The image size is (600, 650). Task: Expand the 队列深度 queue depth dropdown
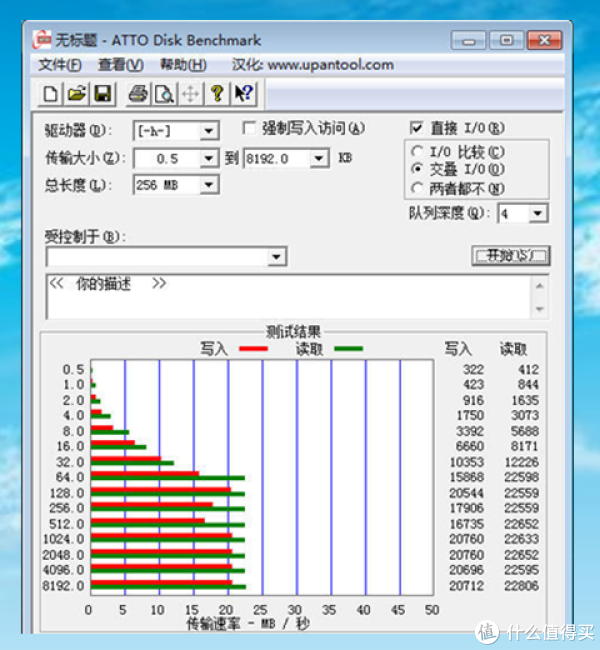(x=538, y=213)
